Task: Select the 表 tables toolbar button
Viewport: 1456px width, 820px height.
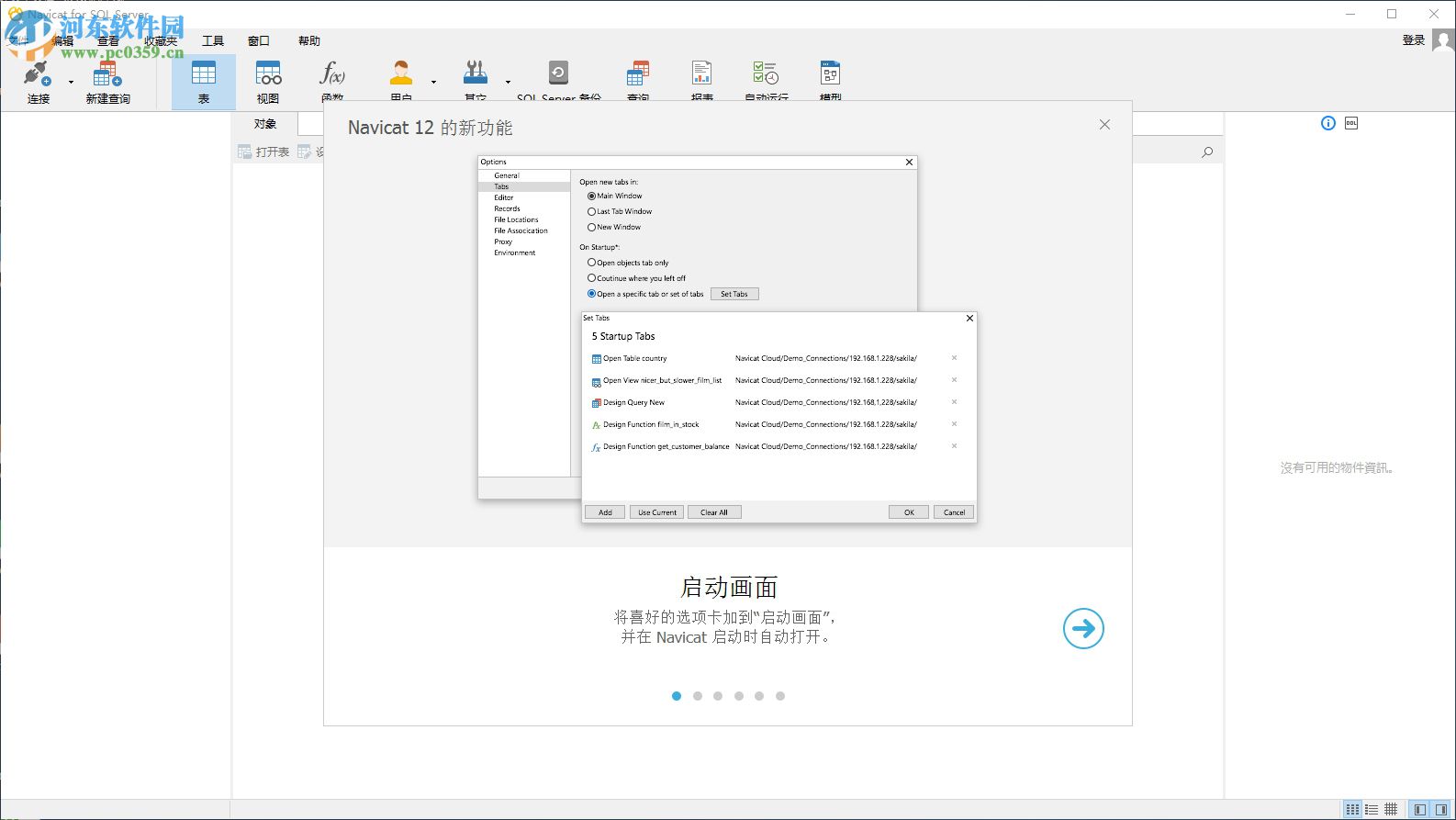Action: click(204, 82)
